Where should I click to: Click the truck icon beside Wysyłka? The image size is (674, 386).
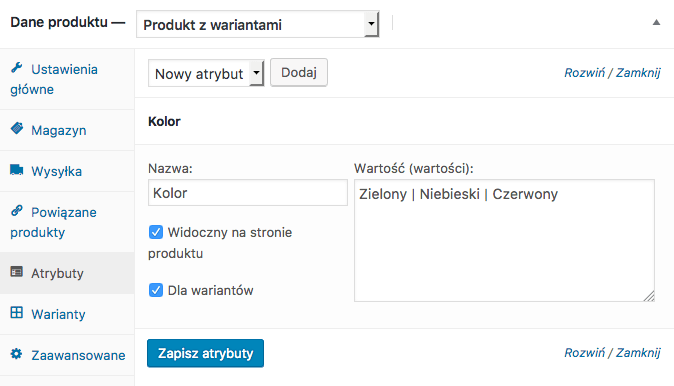pos(17,170)
